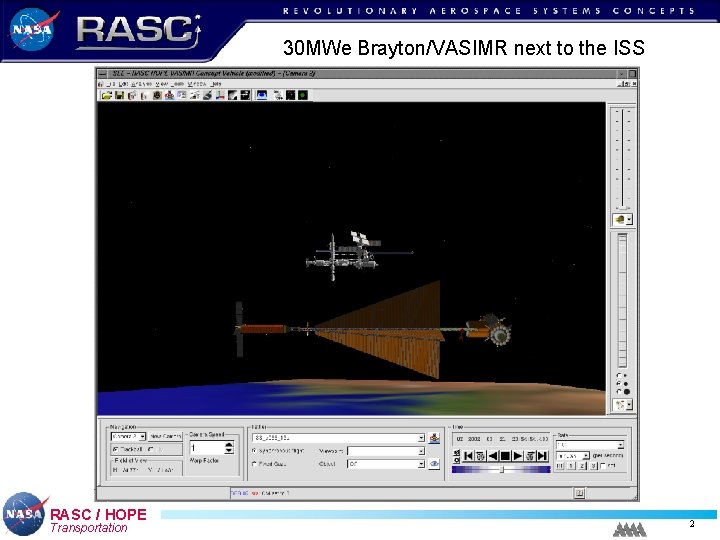This screenshot has width=720, height=540.
Task: Click the New Camera button
Action: [166, 437]
